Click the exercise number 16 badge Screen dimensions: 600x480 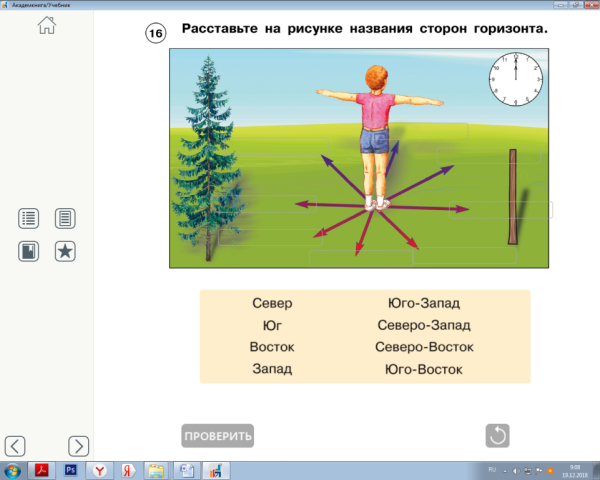click(156, 33)
